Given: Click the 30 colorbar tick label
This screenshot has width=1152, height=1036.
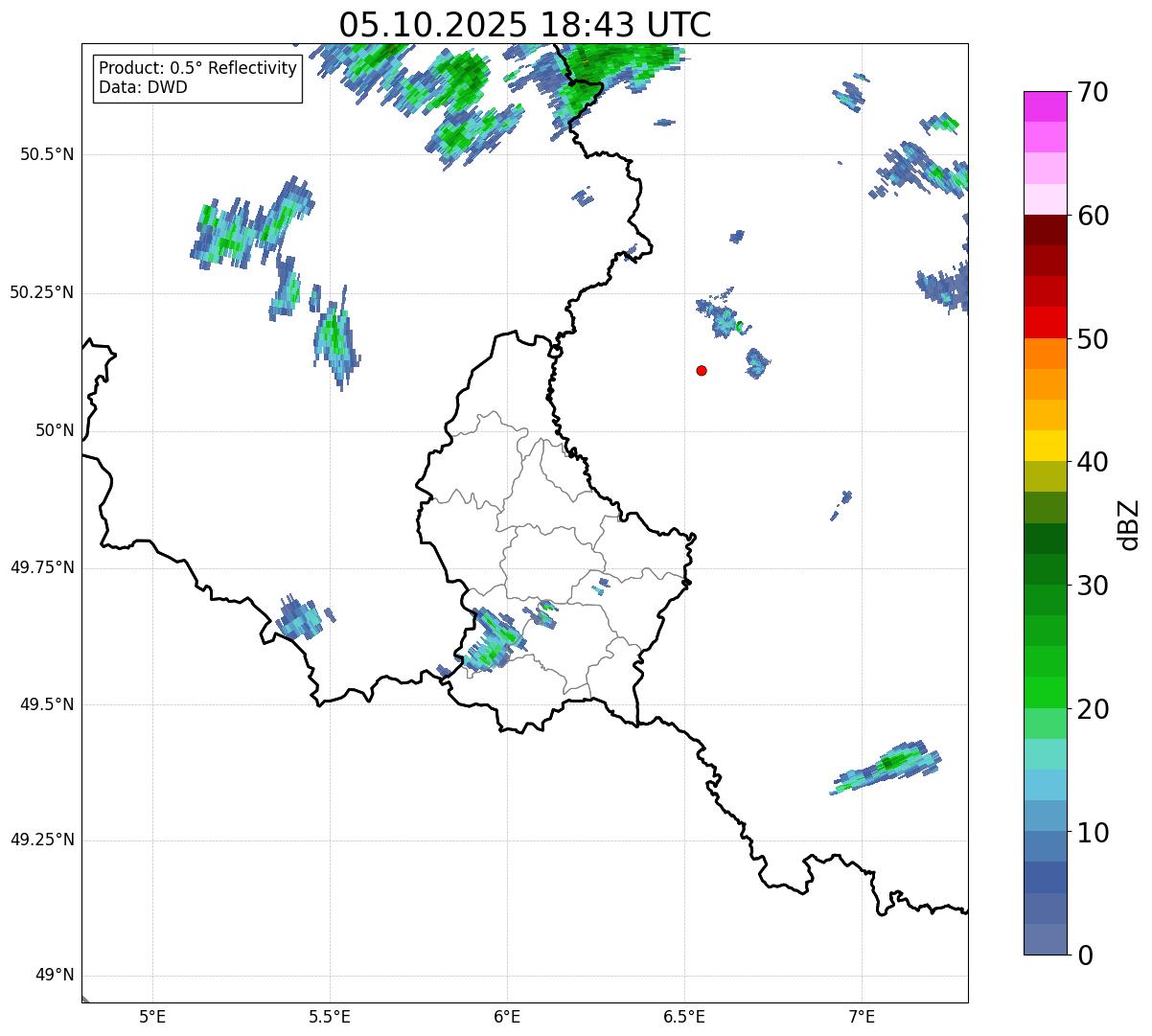Looking at the screenshot, I should 1092,586.
